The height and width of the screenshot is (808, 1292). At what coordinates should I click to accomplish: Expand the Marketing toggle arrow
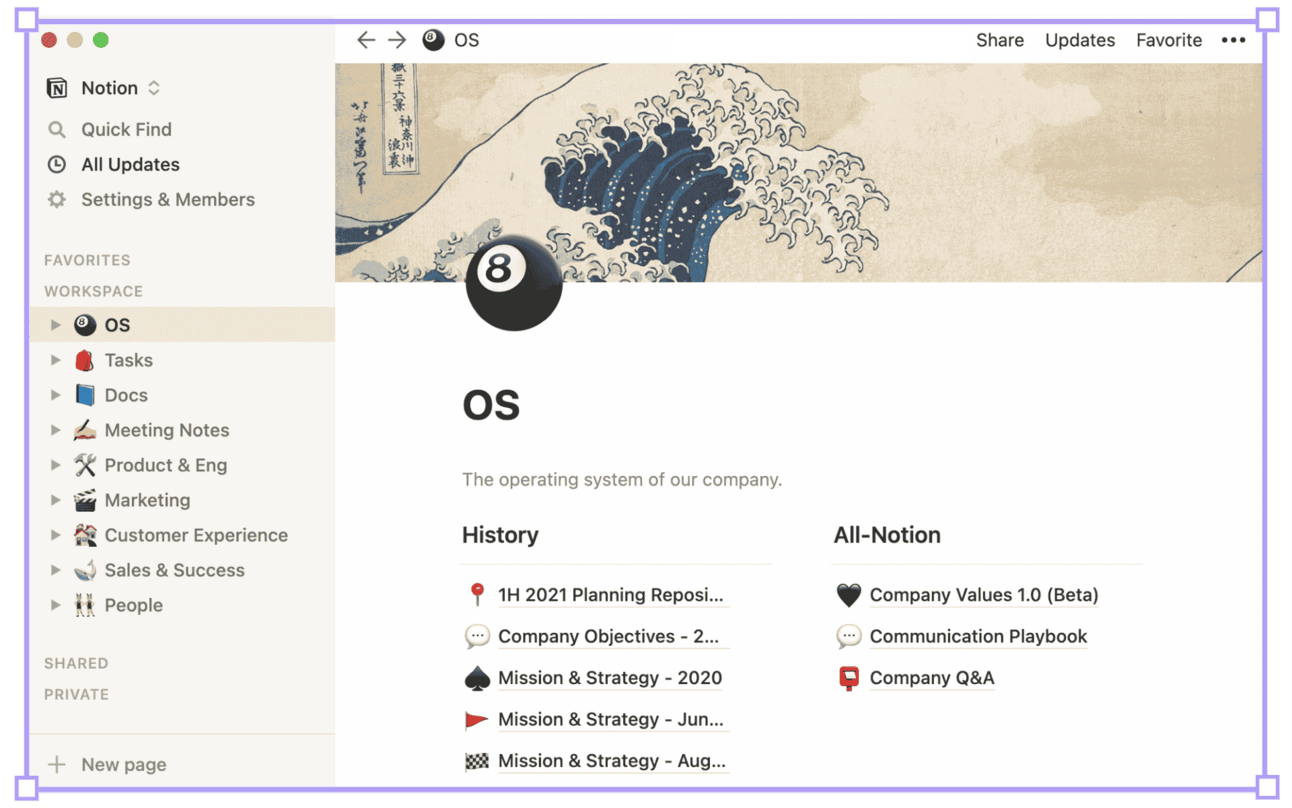(56, 500)
